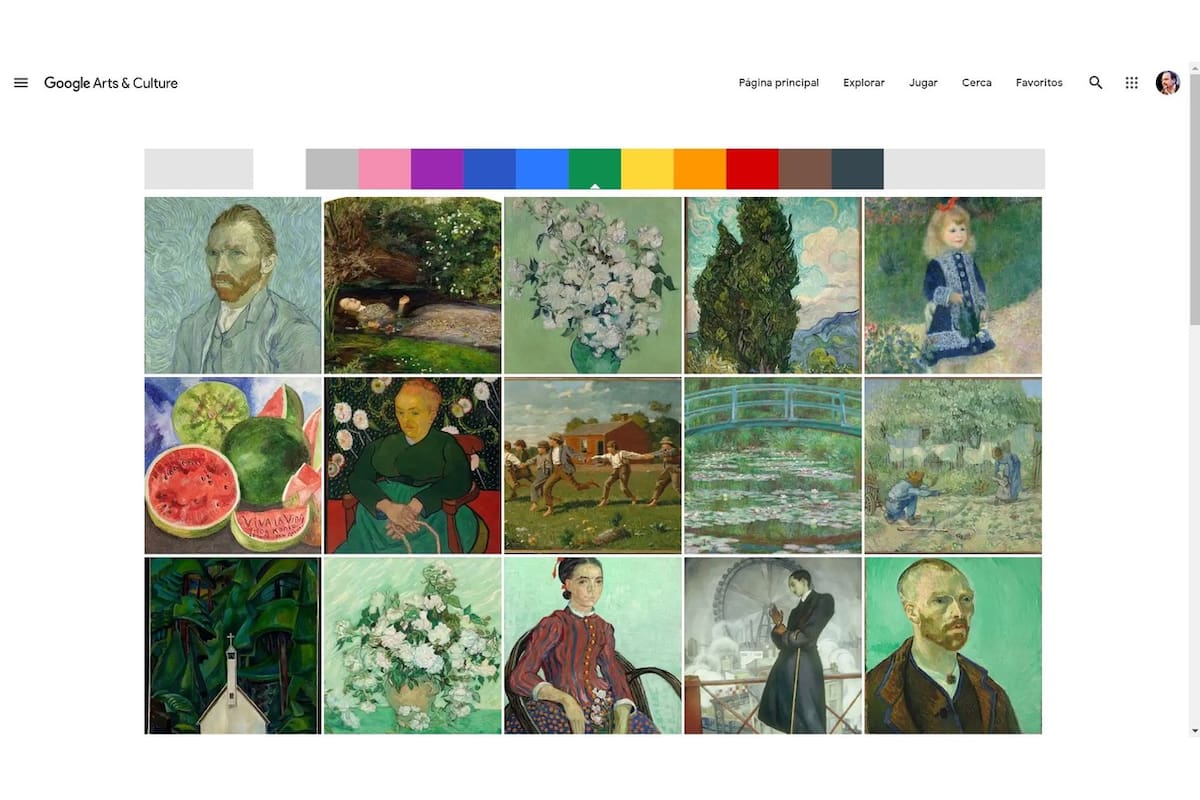Select the orange color swatch
This screenshot has height=800, width=1200.
click(x=700, y=169)
